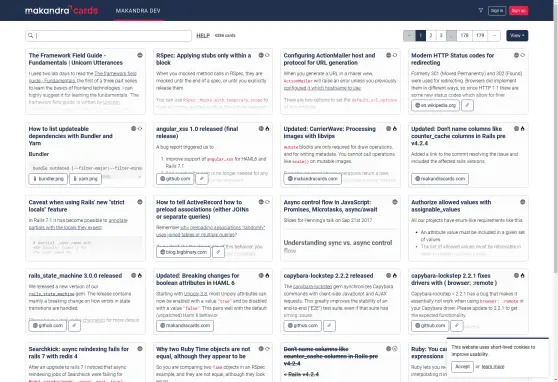The image size is (558, 382).
Task: Click globe icon on Async control flow card
Action: coord(395,202)
